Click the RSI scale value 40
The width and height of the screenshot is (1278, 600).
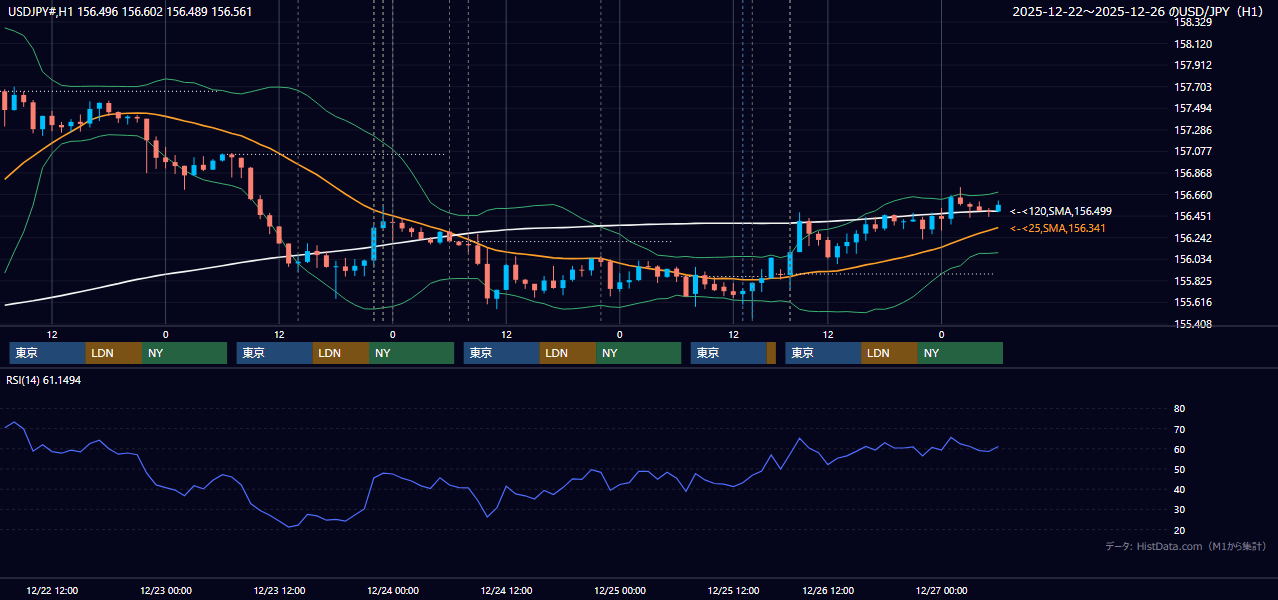(x=1179, y=489)
